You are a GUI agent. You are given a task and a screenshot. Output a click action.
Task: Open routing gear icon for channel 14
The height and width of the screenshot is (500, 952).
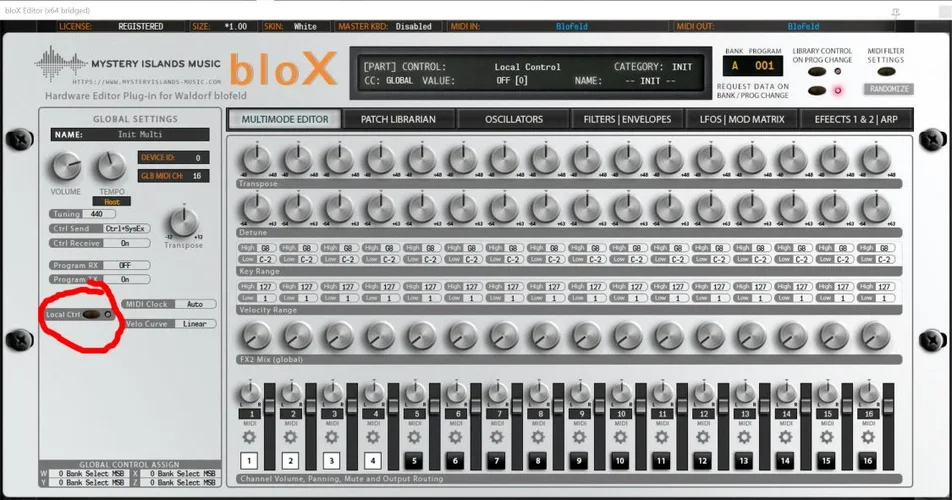(x=785, y=437)
